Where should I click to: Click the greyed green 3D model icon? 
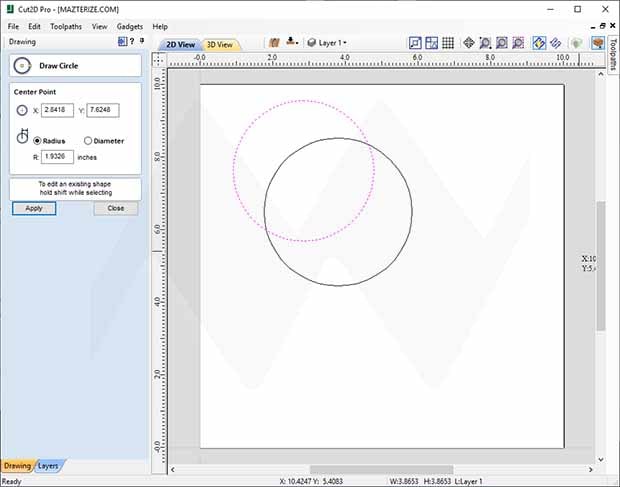pyautogui.click(x=577, y=43)
